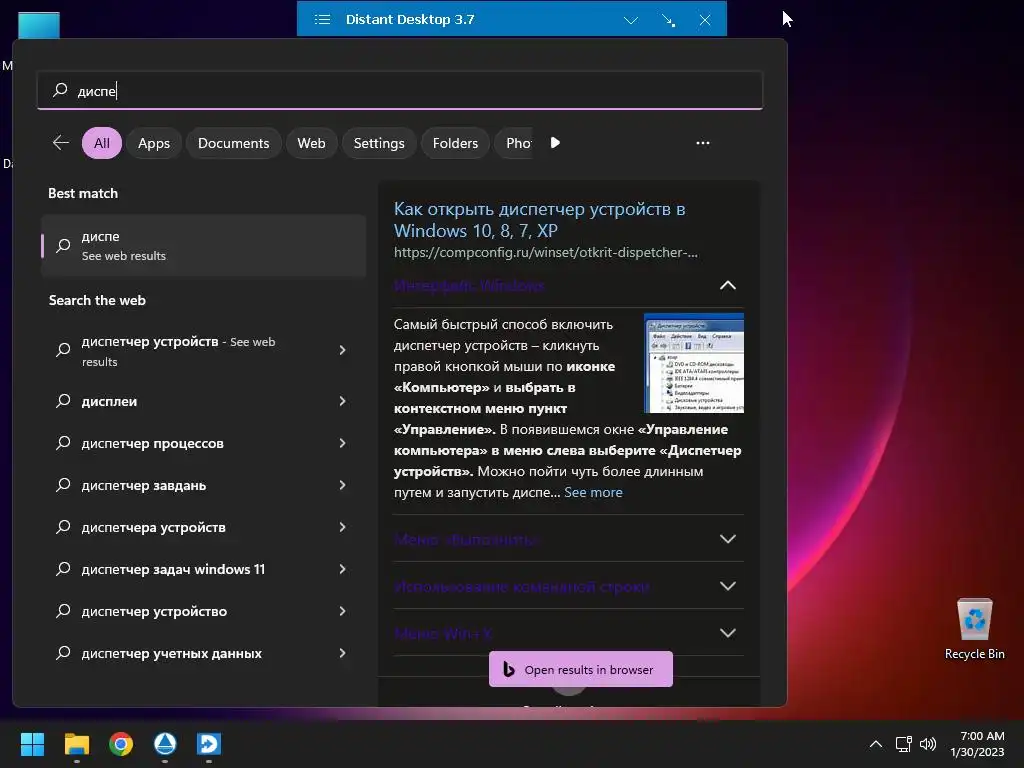This screenshot has height=768, width=1024.
Task: Switch to the Documents filter tab
Action: click(x=234, y=143)
